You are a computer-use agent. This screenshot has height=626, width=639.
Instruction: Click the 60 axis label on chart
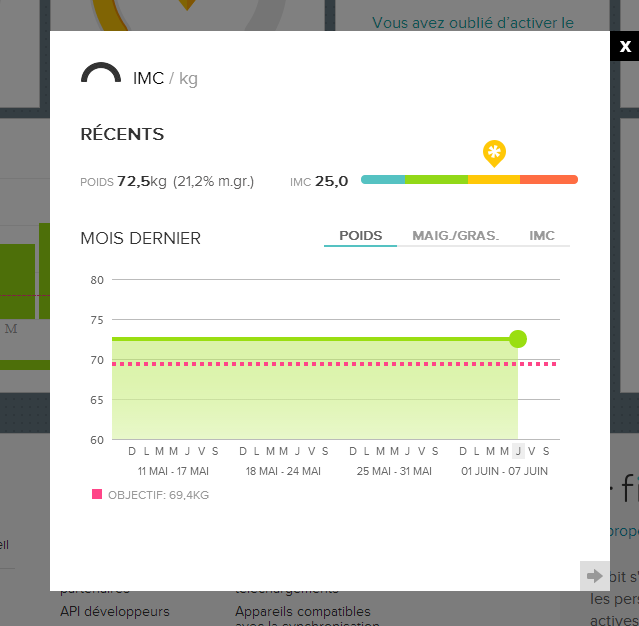click(x=97, y=440)
